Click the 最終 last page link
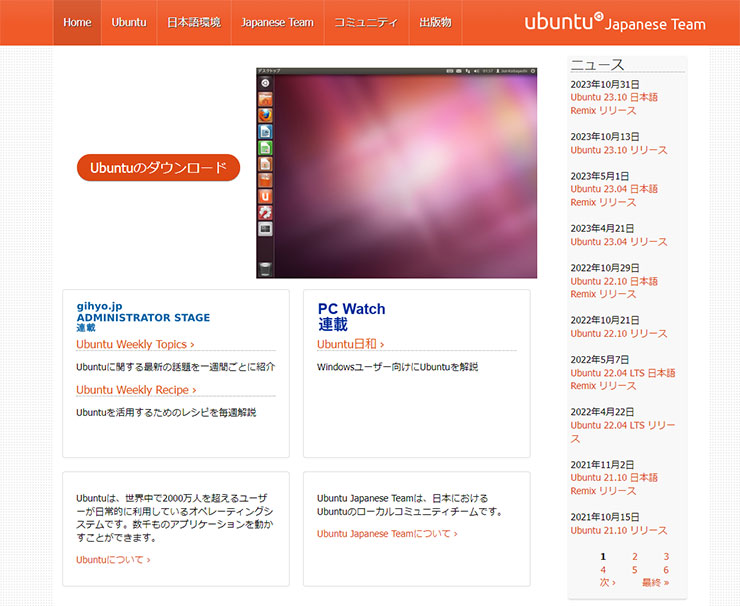The height and width of the screenshot is (606, 740). (656, 582)
